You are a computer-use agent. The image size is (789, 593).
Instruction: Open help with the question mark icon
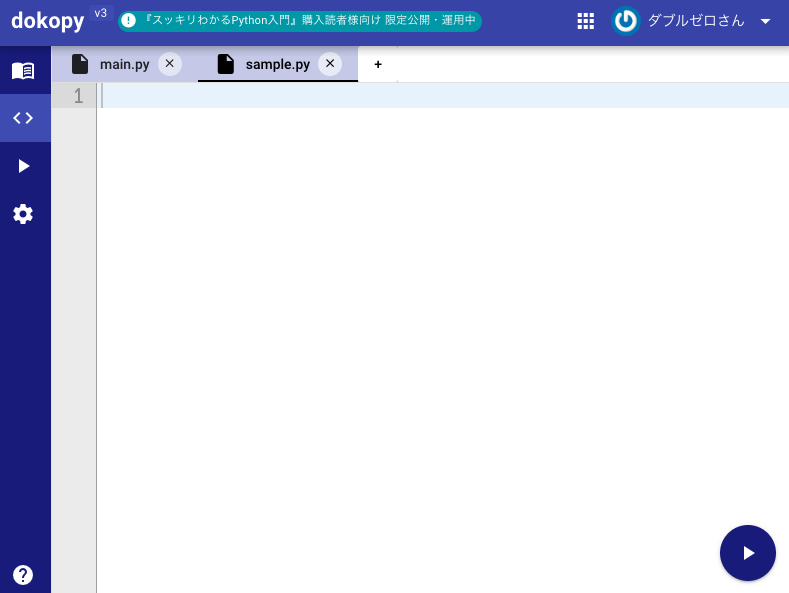pyautogui.click(x=23, y=575)
